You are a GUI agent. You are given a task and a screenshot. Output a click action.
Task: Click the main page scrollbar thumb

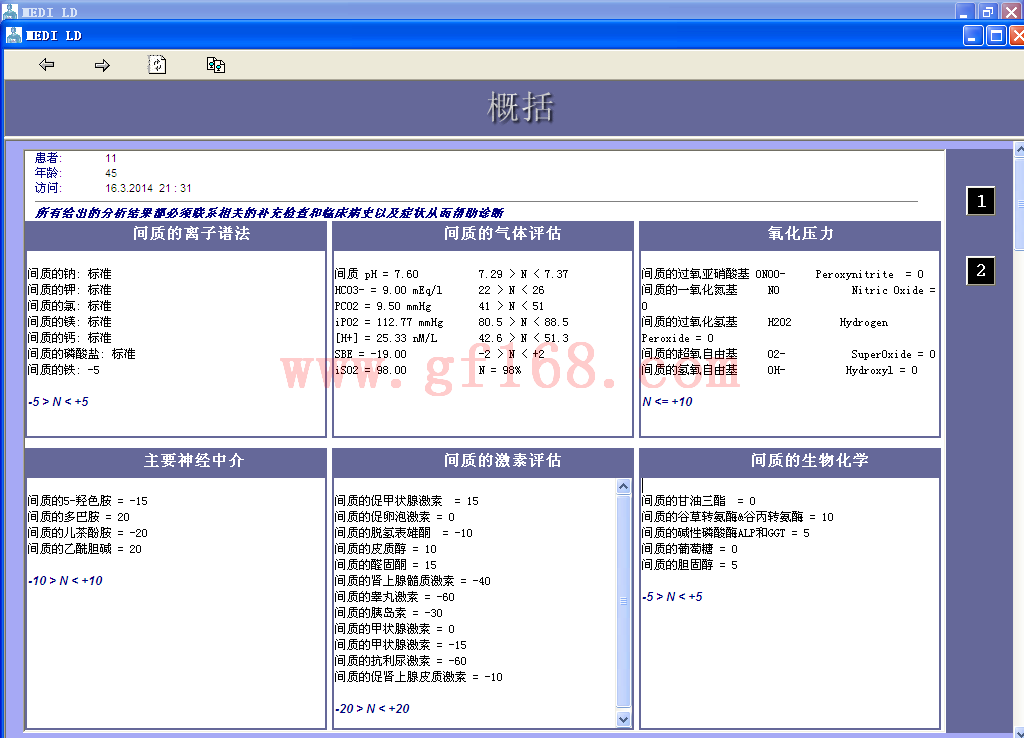[1019, 205]
